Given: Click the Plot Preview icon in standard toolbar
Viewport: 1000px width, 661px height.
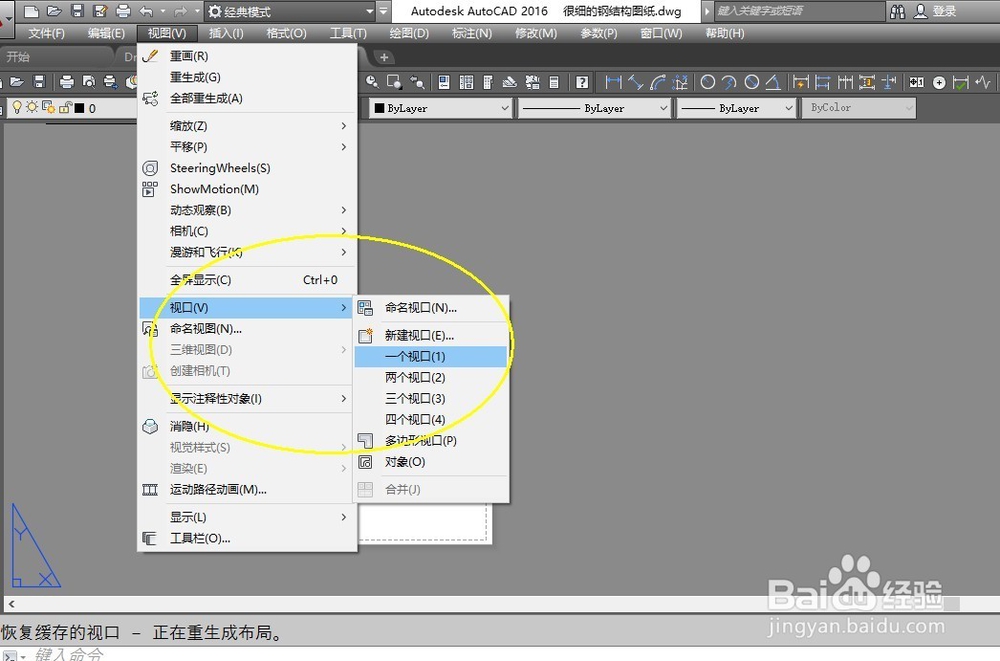Looking at the screenshot, I should click(89, 82).
